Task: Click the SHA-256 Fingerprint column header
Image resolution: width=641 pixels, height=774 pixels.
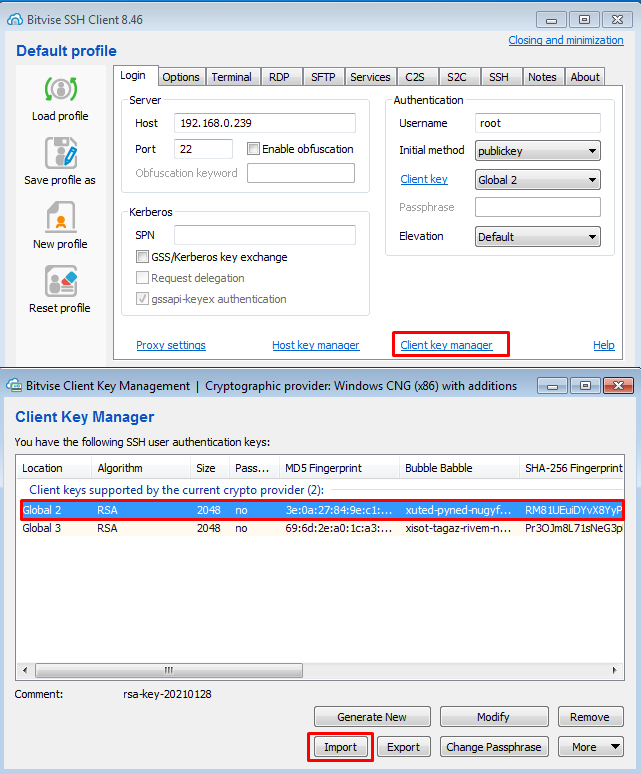Action: pos(571,468)
